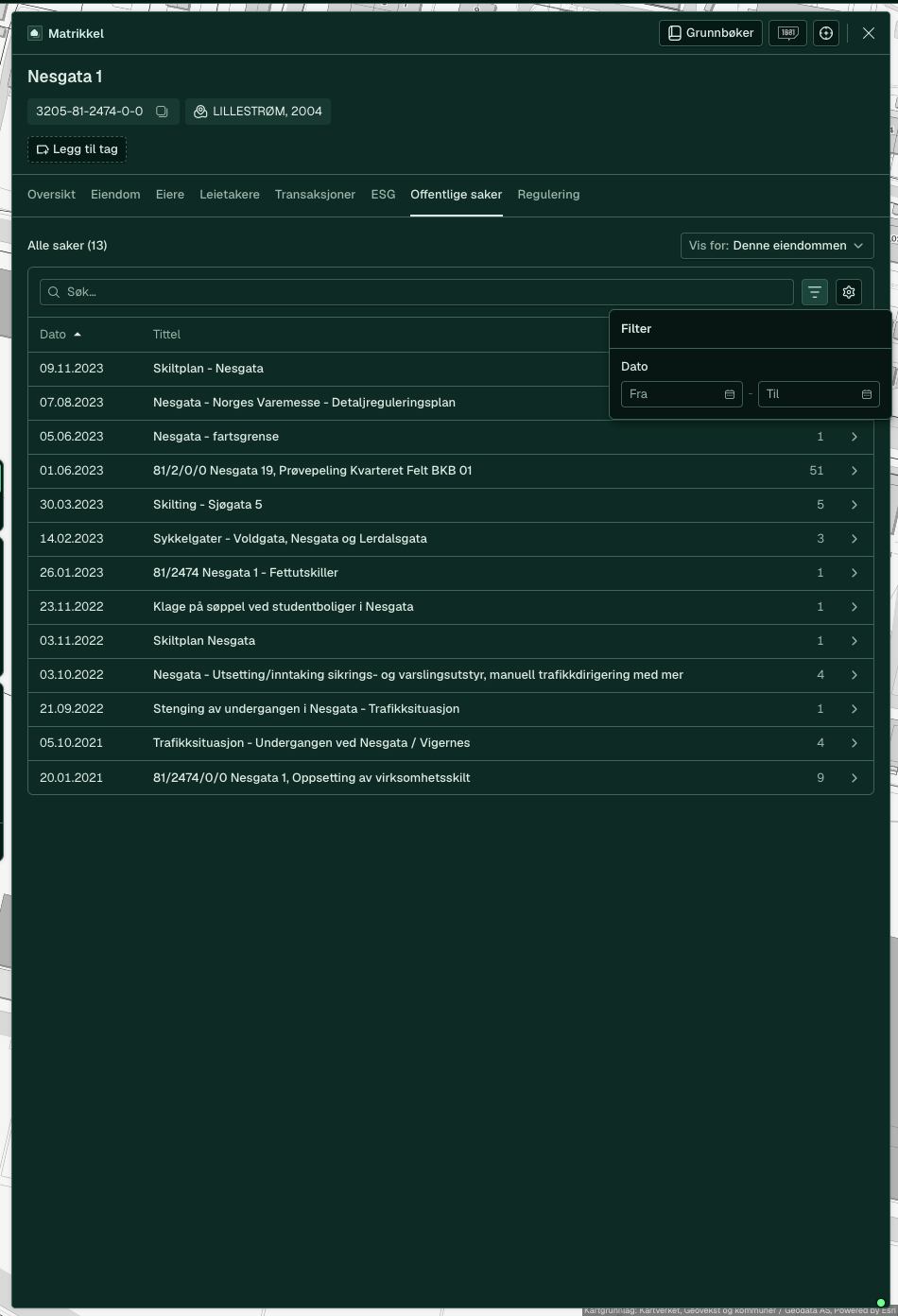Click the crosshair locate-on-map icon
The height and width of the screenshot is (1316, 898).
826,33
